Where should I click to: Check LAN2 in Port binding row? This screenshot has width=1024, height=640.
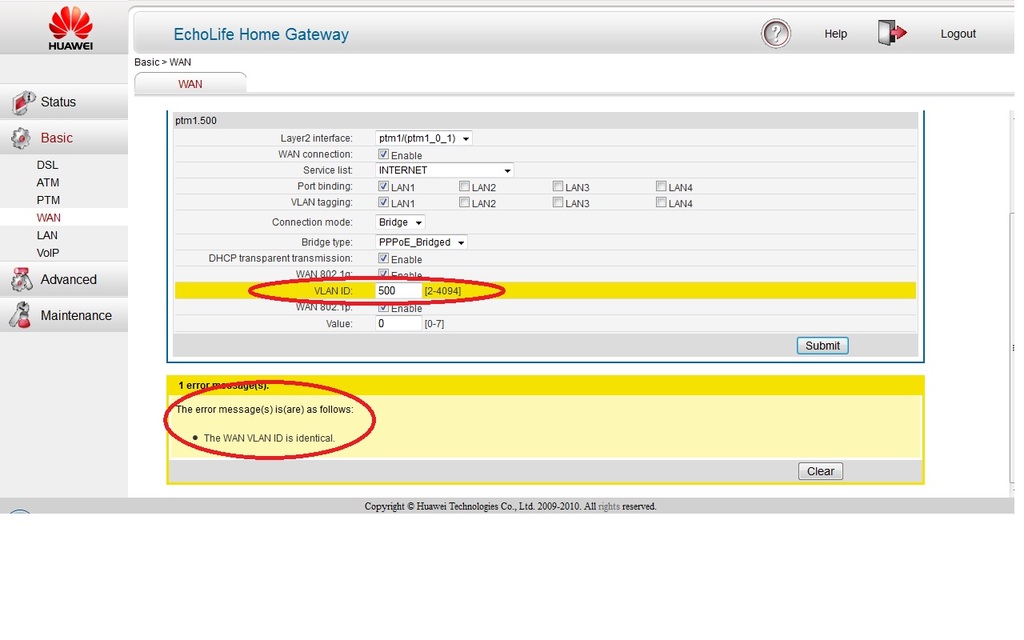pyautogui.click(x=465, y=187)
